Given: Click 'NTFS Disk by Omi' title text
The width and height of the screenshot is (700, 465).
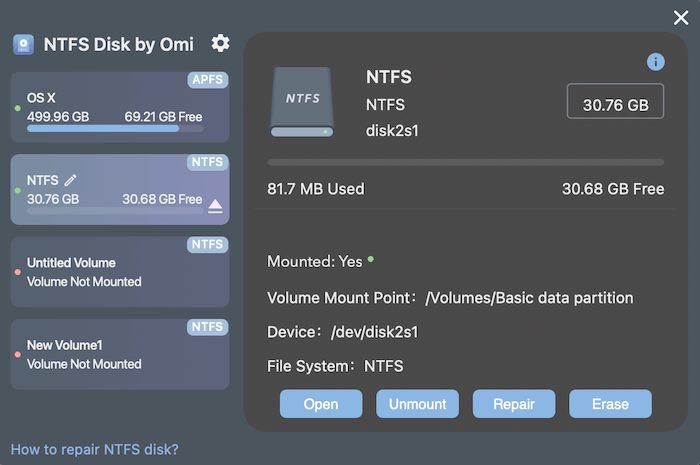Looking at the screenshot, I should point(119,45).
